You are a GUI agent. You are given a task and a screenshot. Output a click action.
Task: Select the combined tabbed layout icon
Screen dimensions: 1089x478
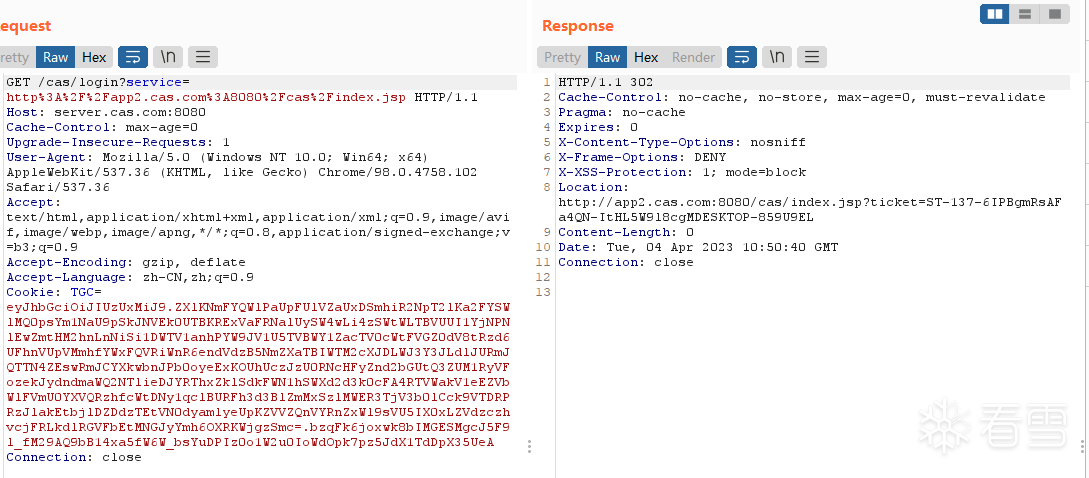pos(1054,14)
